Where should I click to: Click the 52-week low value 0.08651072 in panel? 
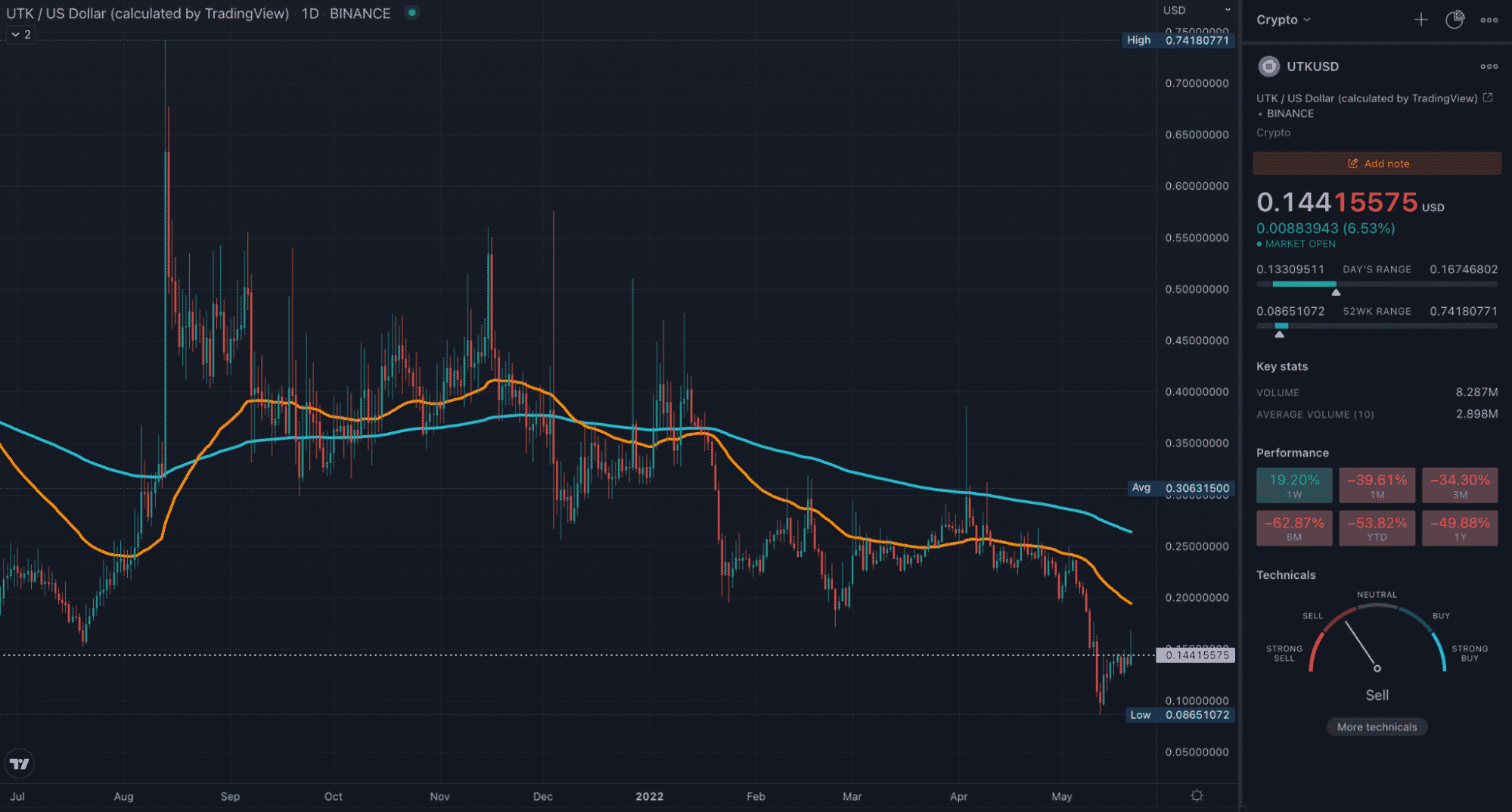coord(1290,311)
